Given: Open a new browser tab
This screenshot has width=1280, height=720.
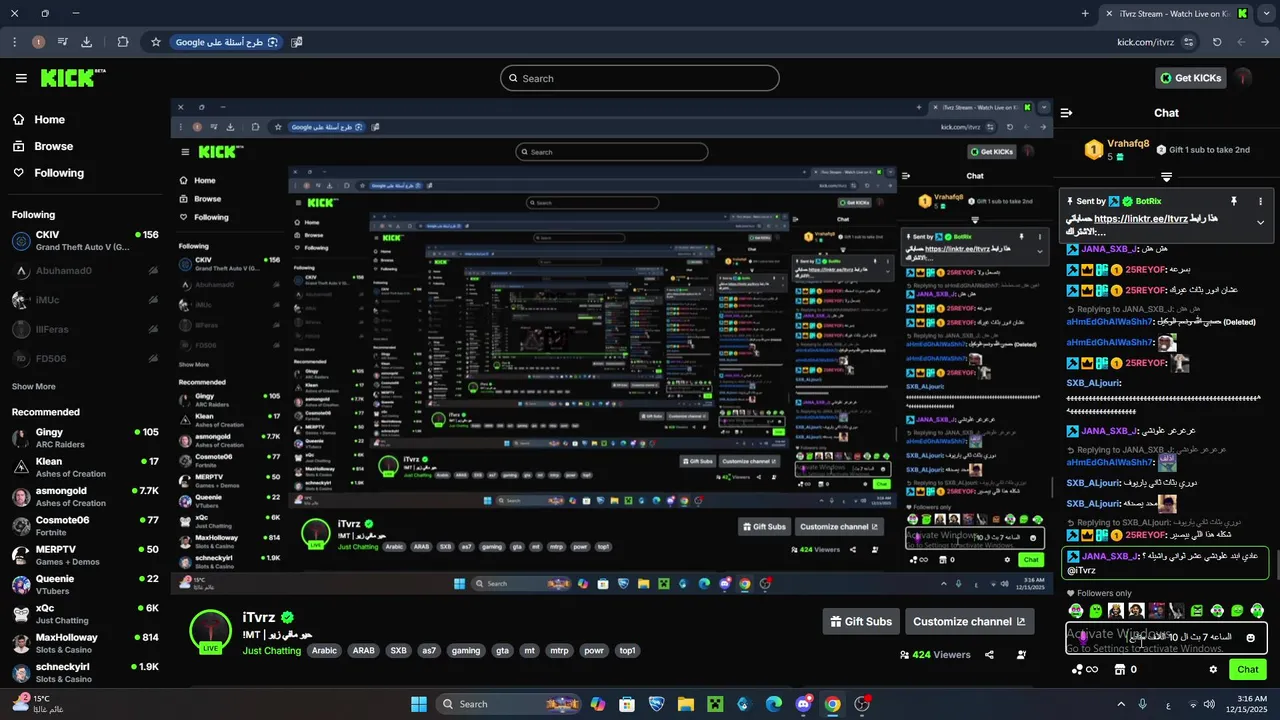Looking at the screenshot, I should pyautogui.click(x=1085, y=14).
